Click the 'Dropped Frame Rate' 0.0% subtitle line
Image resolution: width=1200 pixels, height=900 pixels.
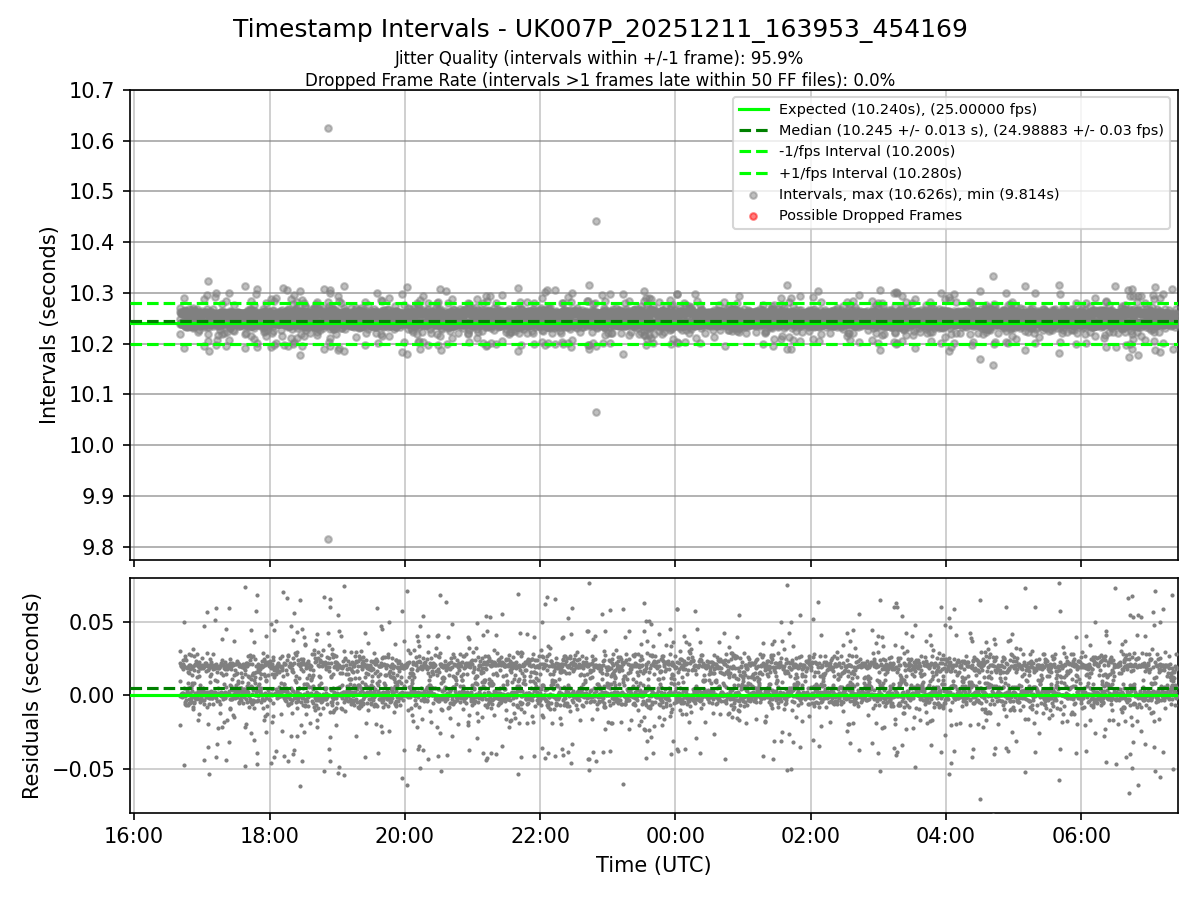tap(599, 80)
